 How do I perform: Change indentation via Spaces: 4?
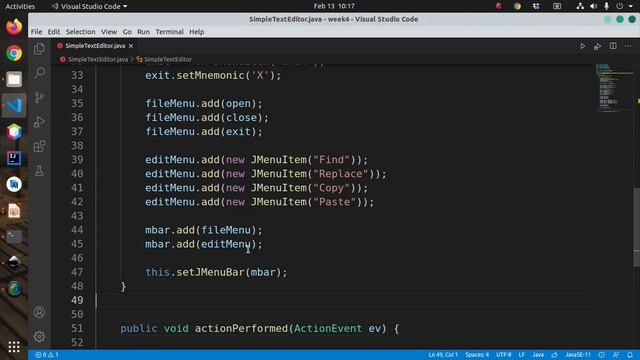pos(477,355)
